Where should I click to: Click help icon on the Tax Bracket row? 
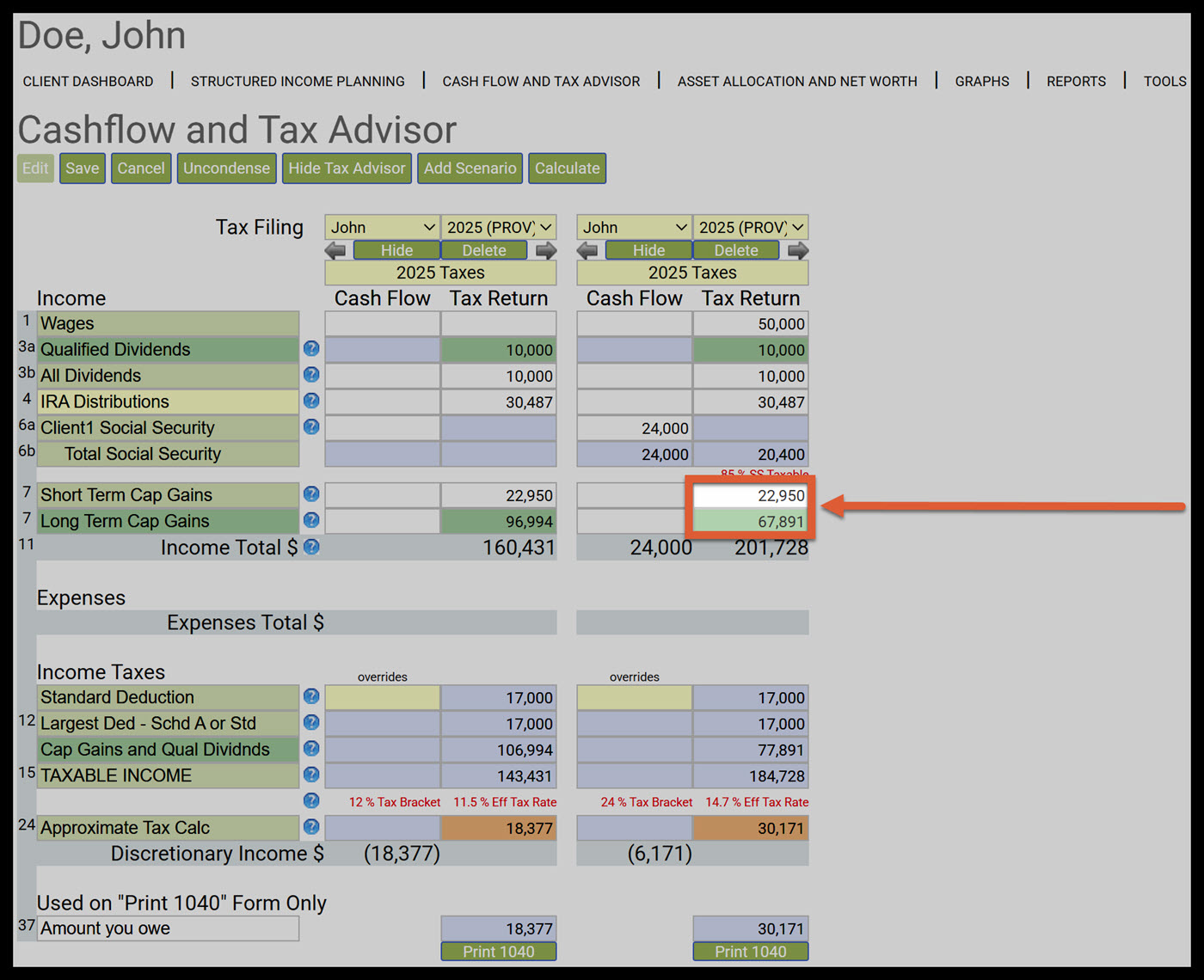point(311,801)
